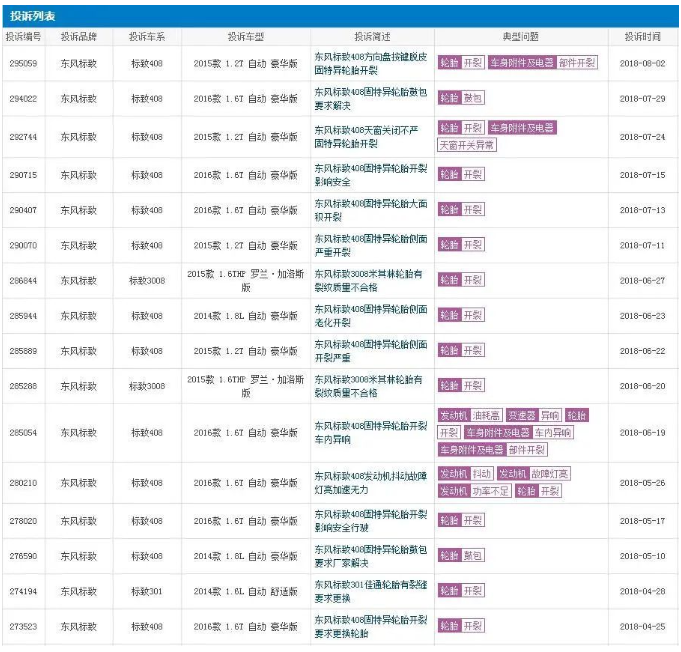Viewport: 681px width, 652px height.
Task: Select complaint number 285288
Action: [x=23, y=386]
